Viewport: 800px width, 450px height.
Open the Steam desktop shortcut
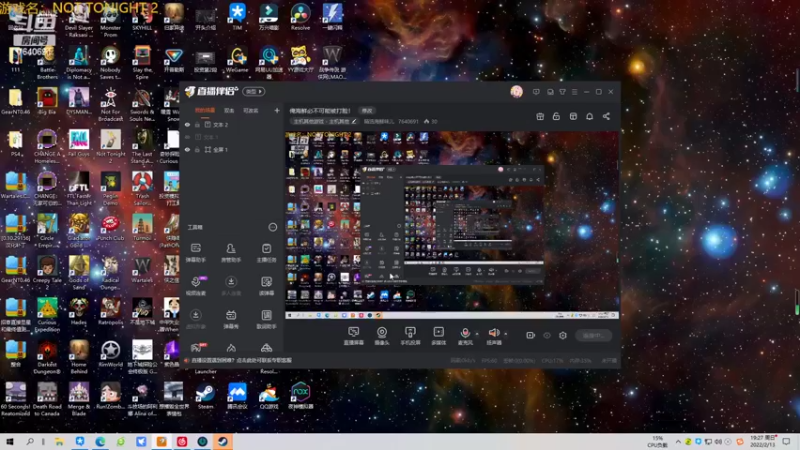[x=206, y=396]
